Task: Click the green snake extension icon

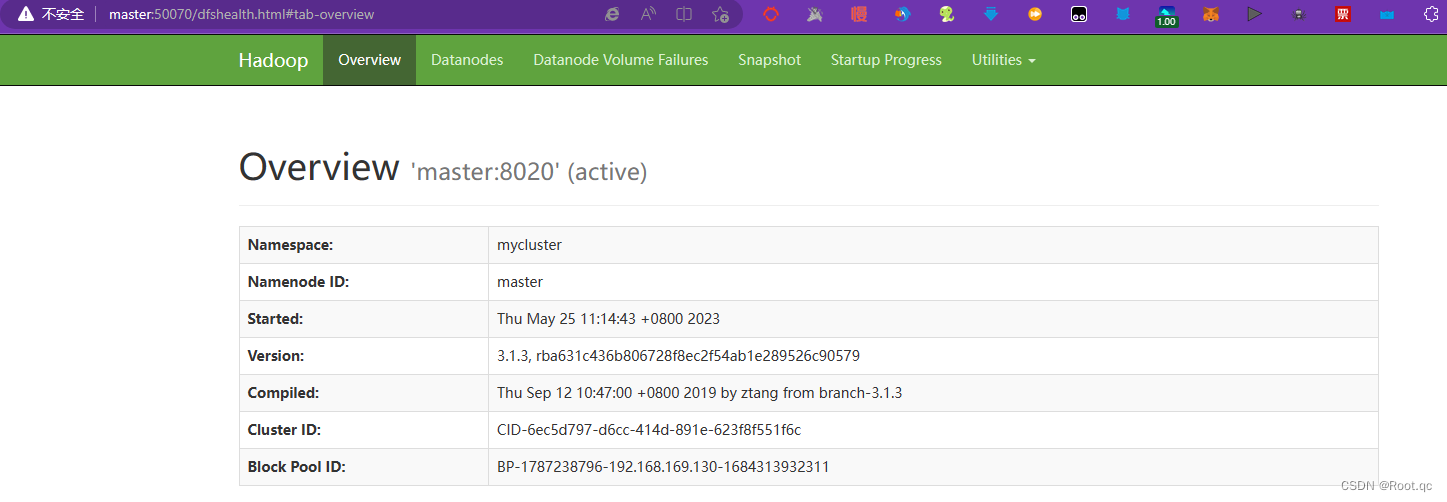Action: (947, 14)
